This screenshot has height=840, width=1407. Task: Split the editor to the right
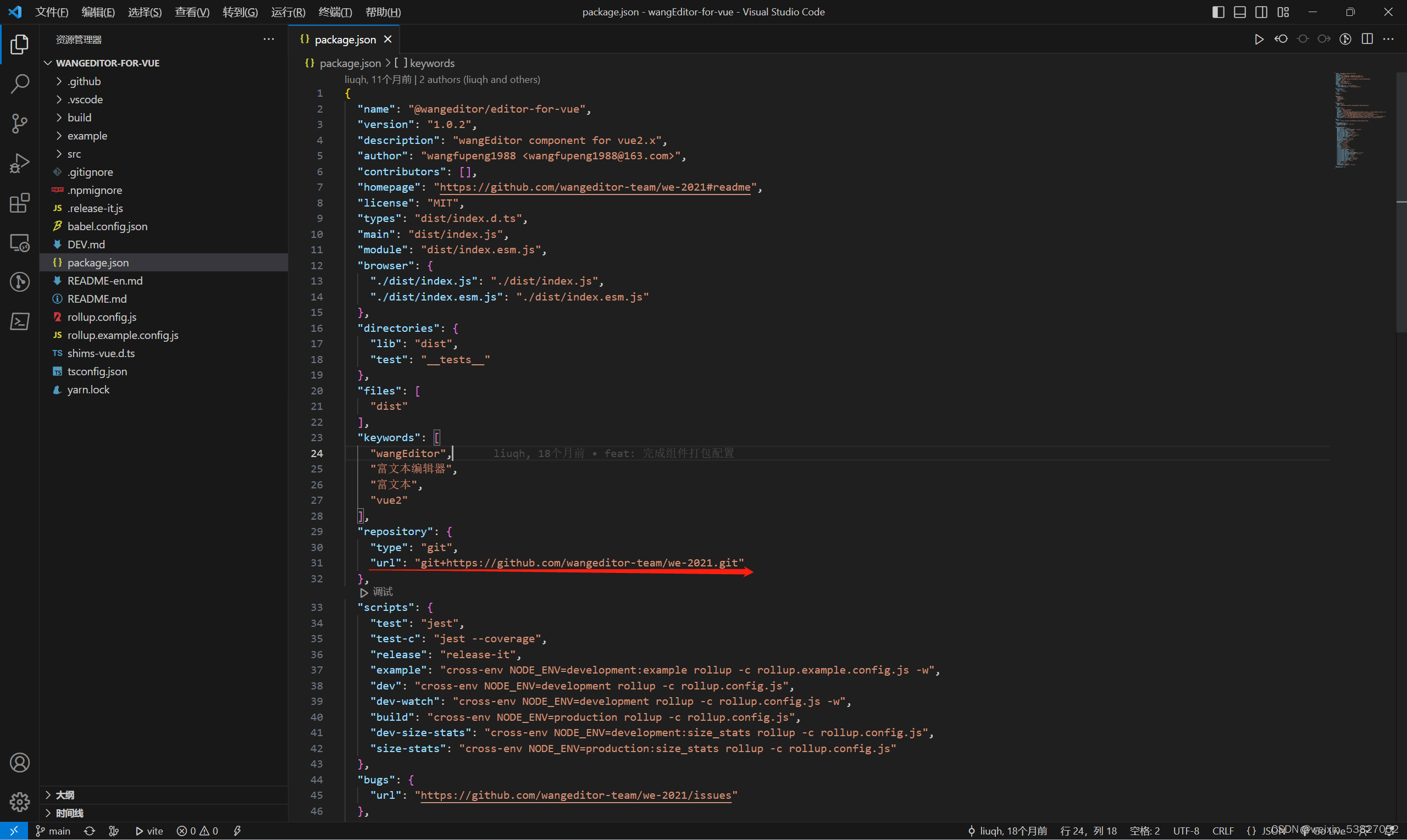pos(1367,39)
